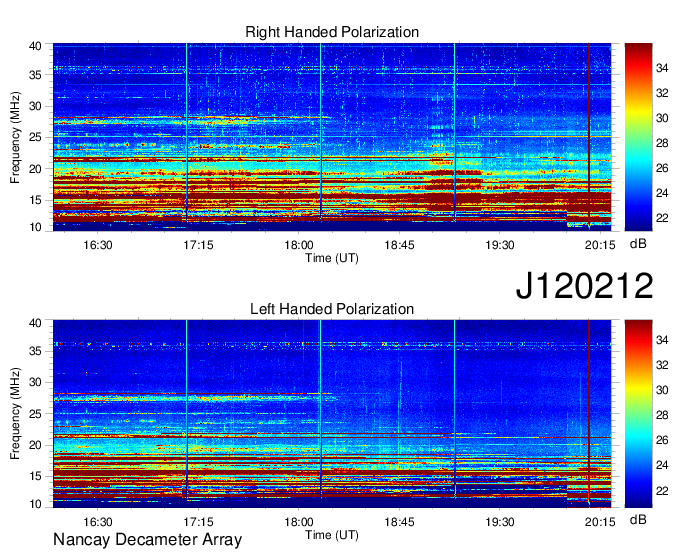Click "34" dB value on Right Handed color bar
Image resolution: width=680 pixels, height=552 pixels.
[x=662, y=68]
